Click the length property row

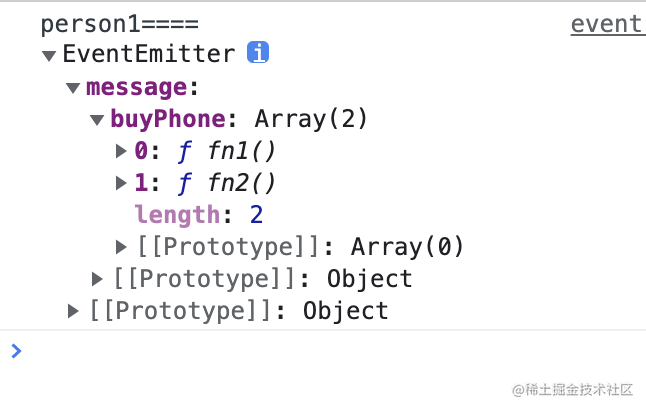point(199,215)
